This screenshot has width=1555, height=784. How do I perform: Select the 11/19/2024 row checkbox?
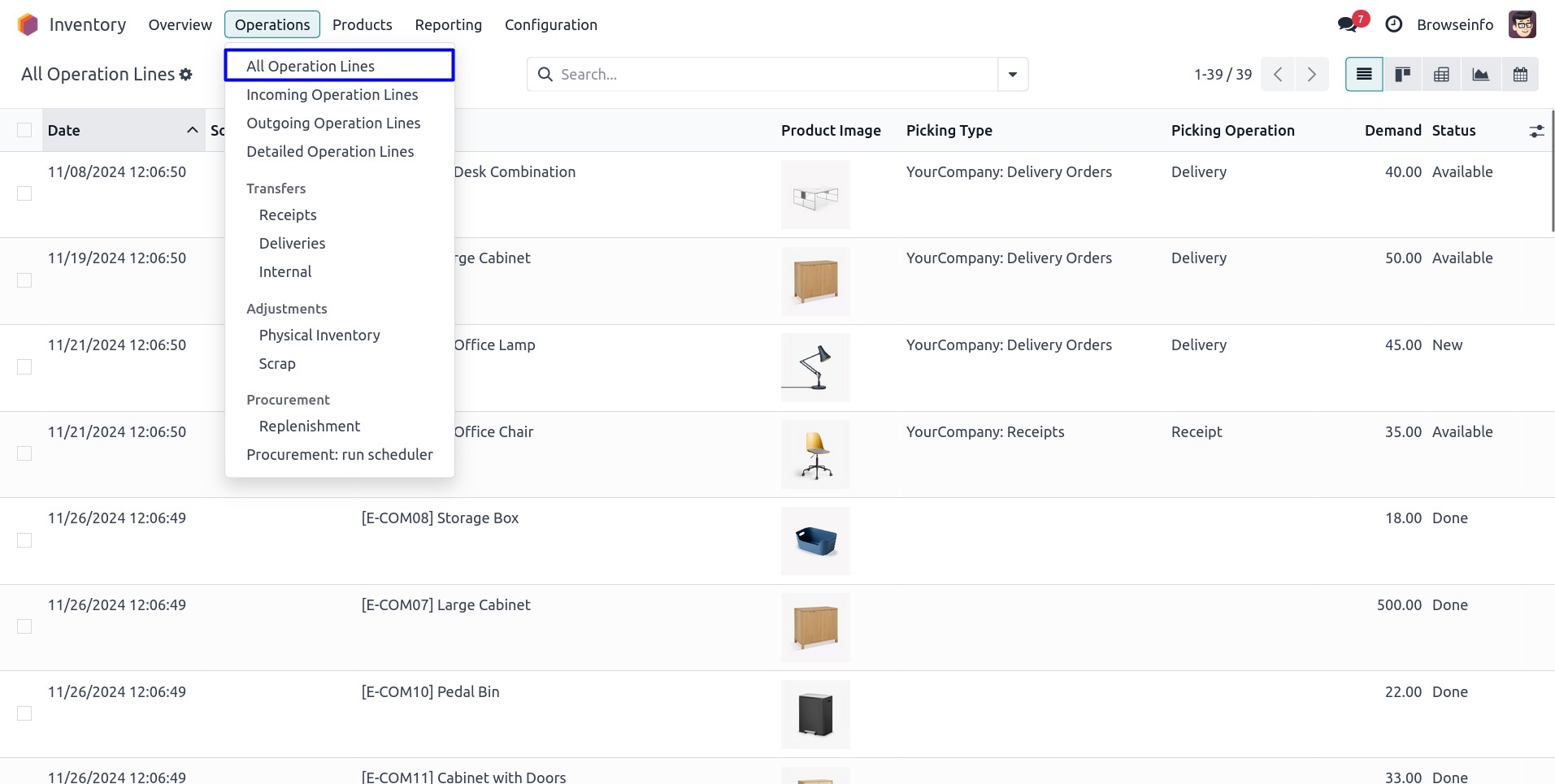tap(24, 280)
